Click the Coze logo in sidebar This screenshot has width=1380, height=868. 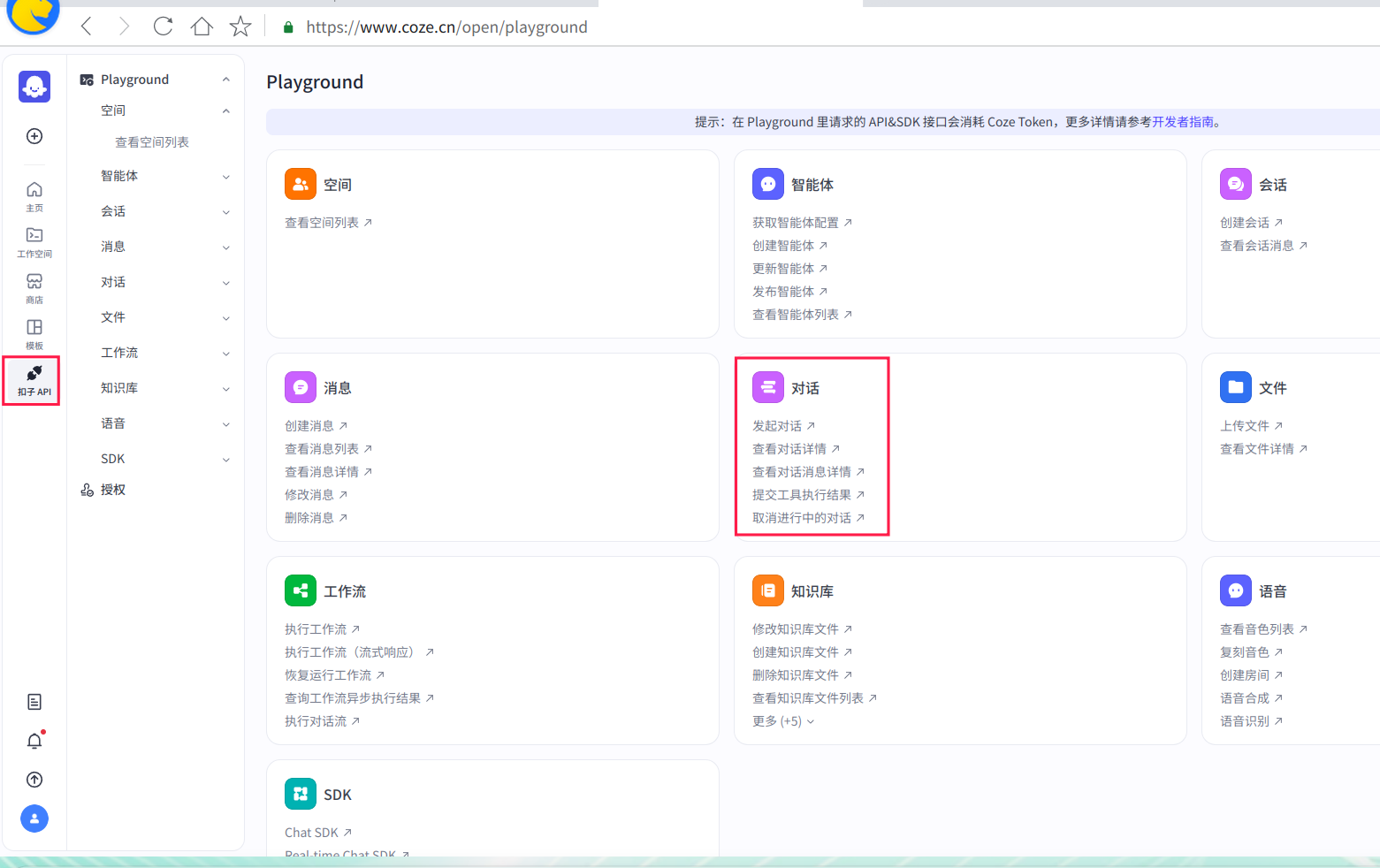[x=34, y=87]
